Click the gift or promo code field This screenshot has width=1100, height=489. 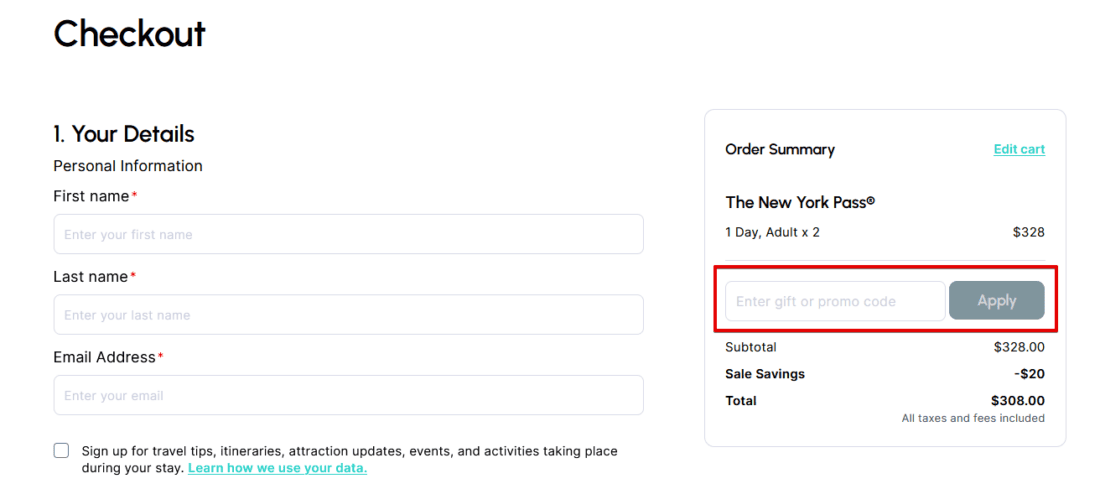coord(835,301)
